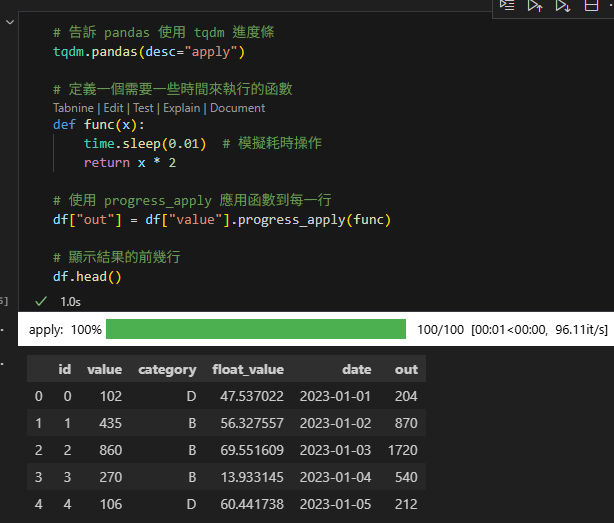The image size is (614, 523).
Task: Click the progress_apply(func) assignment line
Action: (x=222, y=220)
